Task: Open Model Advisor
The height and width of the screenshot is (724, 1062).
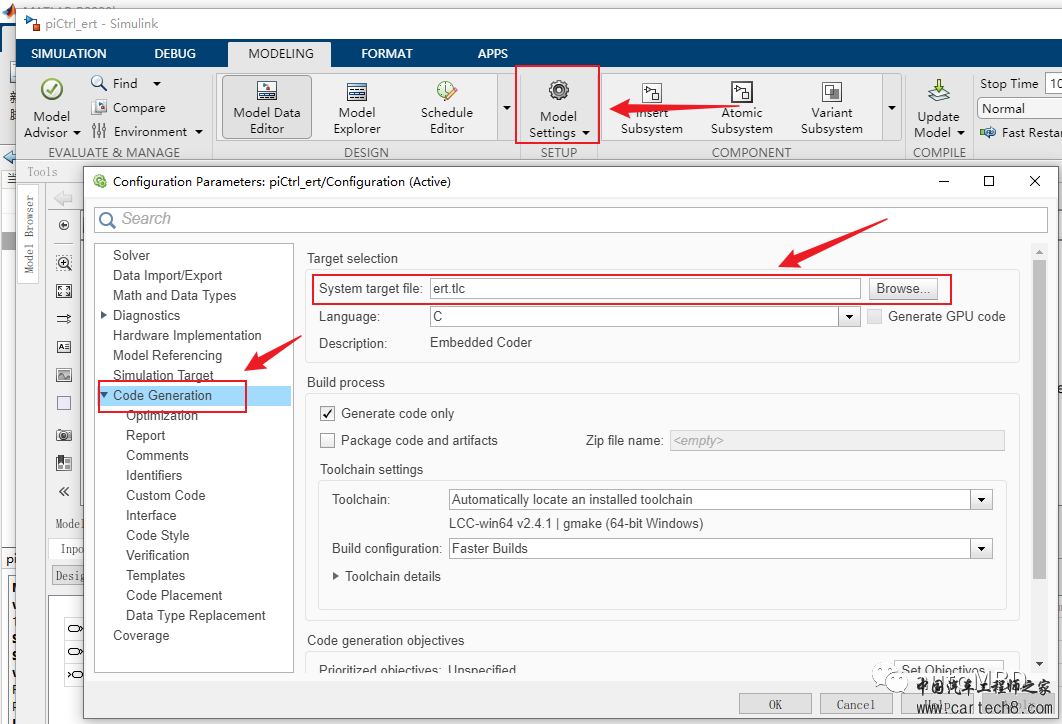Action: pos(51,108)
